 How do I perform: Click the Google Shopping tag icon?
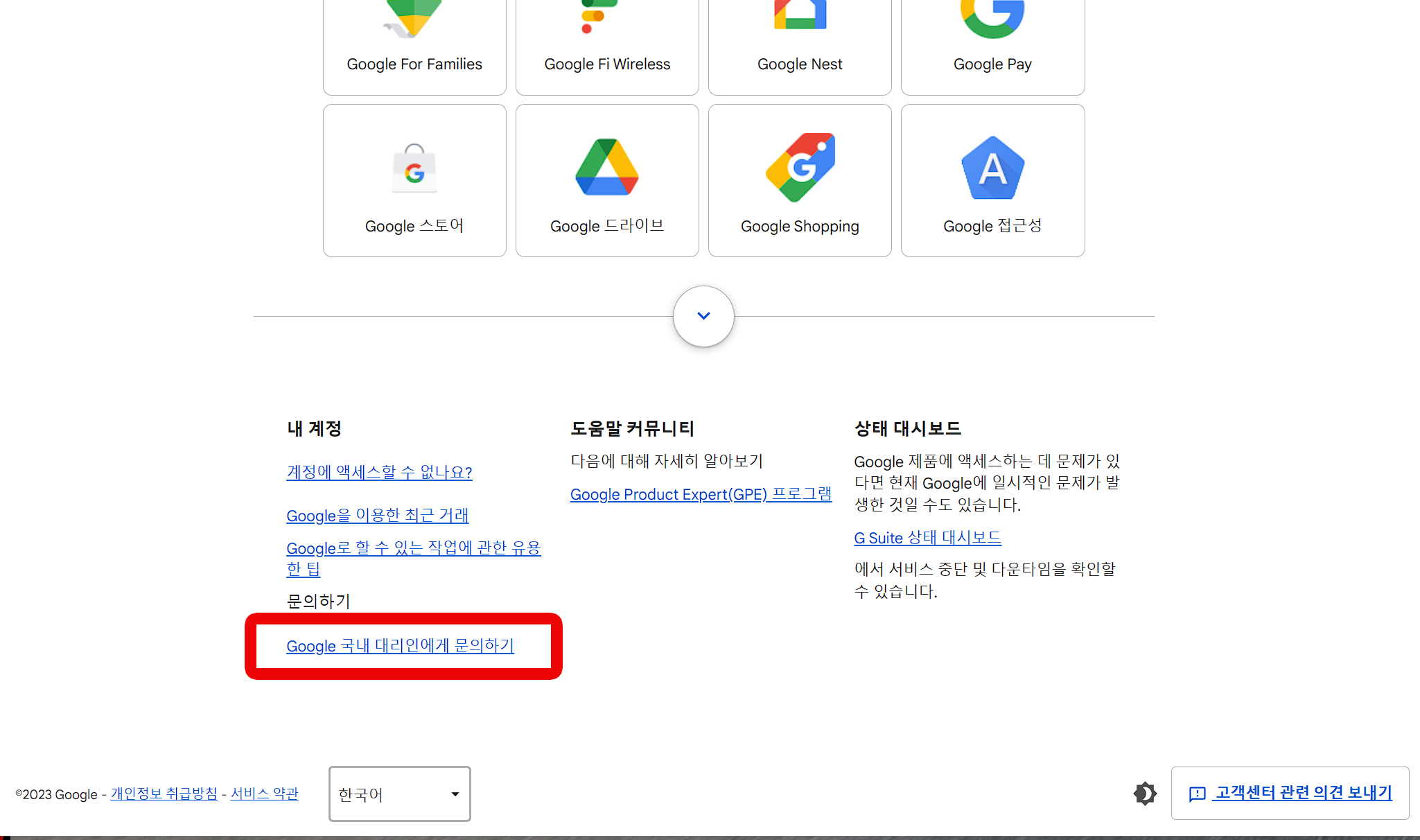[x=800, y=168]
